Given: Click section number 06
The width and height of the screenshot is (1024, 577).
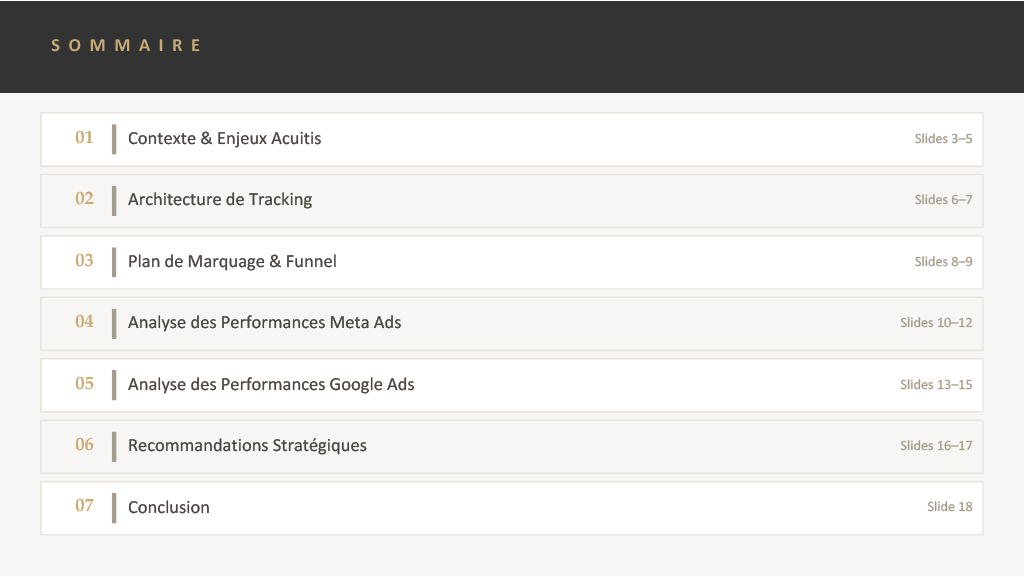Looking at the screenshot, I should 84,444.
